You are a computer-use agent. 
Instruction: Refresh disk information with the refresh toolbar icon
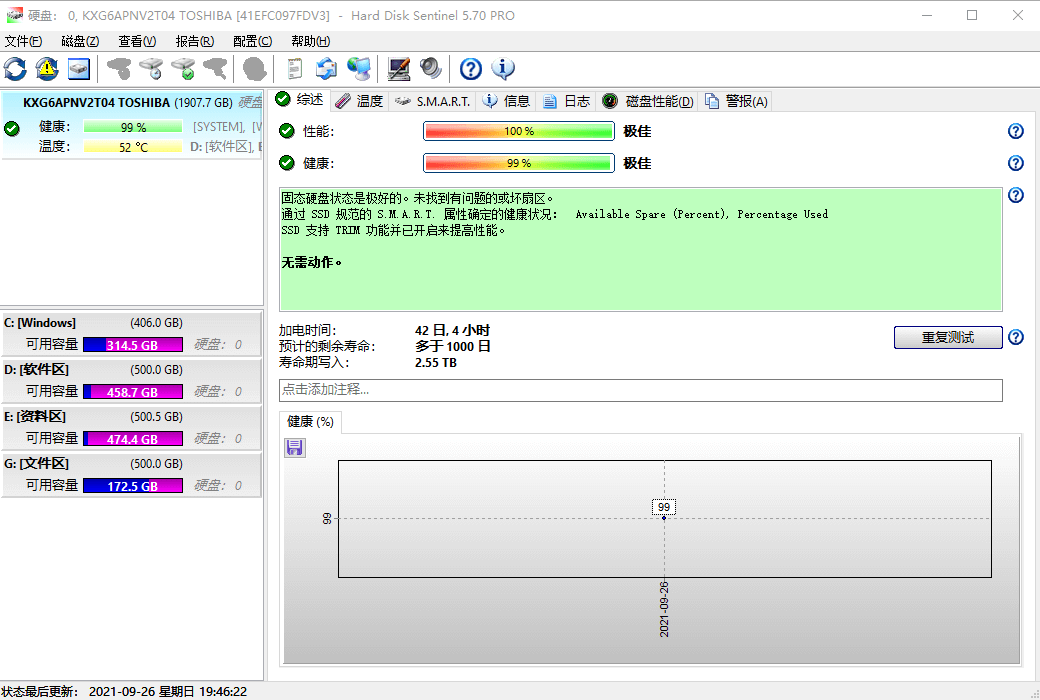coord(15,68)
